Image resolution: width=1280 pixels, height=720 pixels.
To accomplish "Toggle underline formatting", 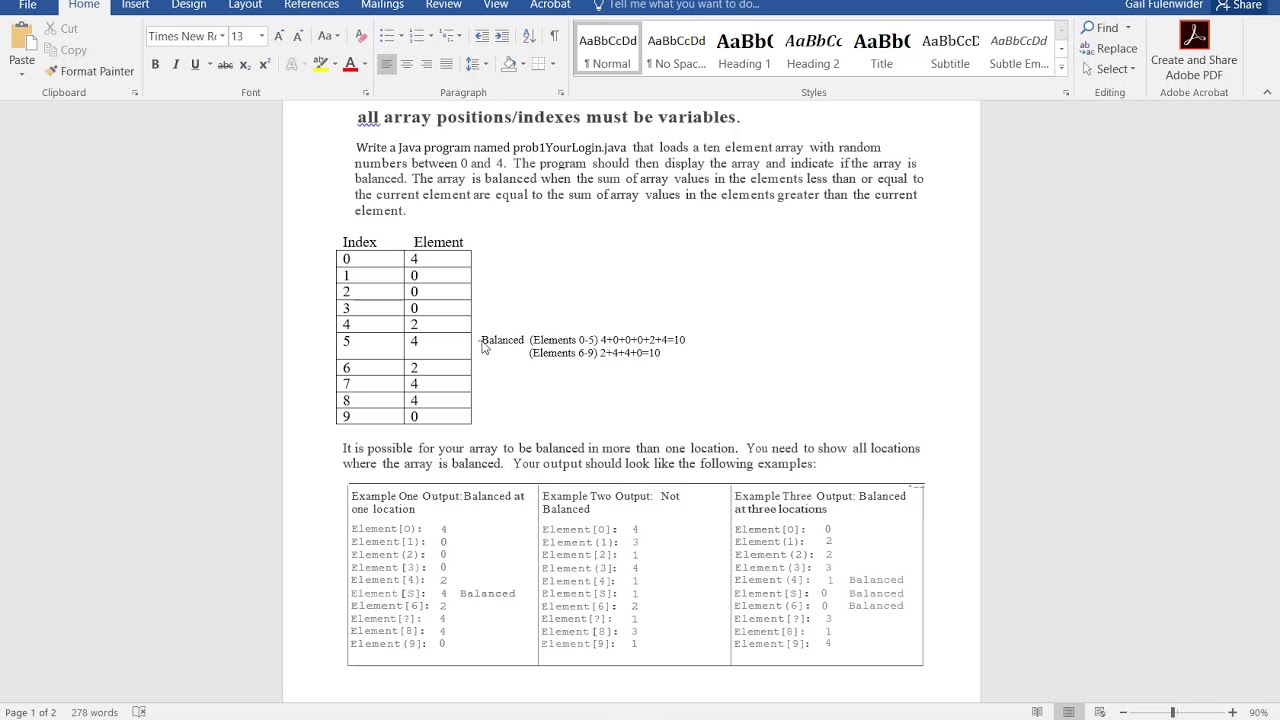I will 195,65.
